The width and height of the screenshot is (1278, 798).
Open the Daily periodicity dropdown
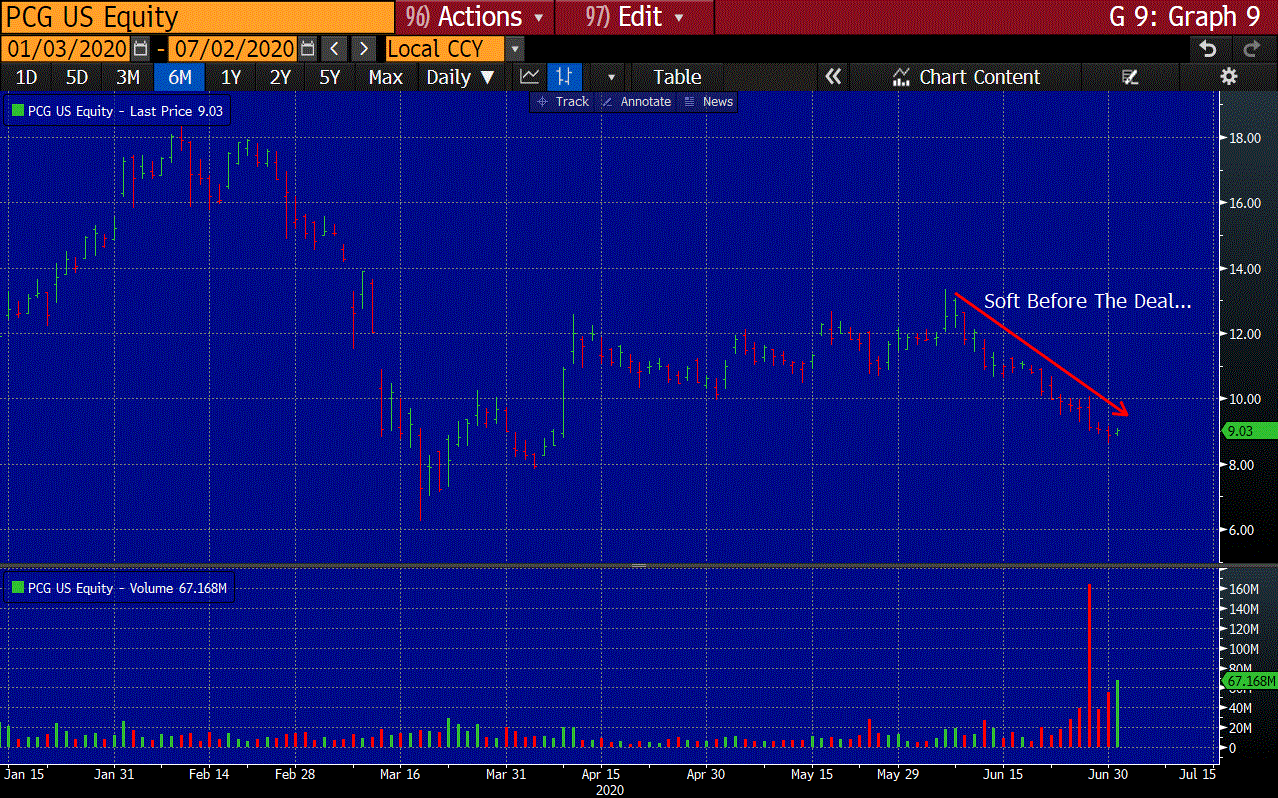[x=460, y=77]
